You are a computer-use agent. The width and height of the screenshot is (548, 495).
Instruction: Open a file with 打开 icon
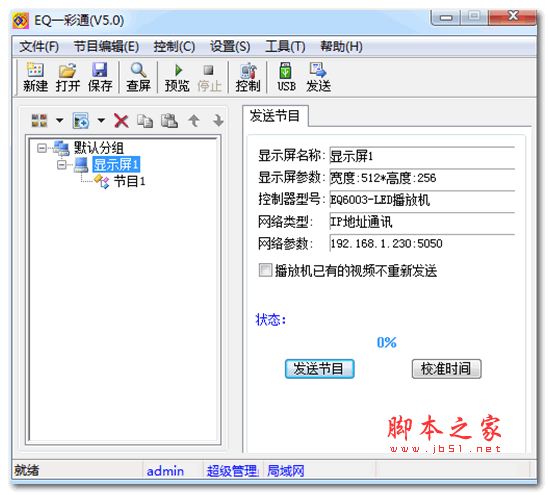tap(68, 77)
